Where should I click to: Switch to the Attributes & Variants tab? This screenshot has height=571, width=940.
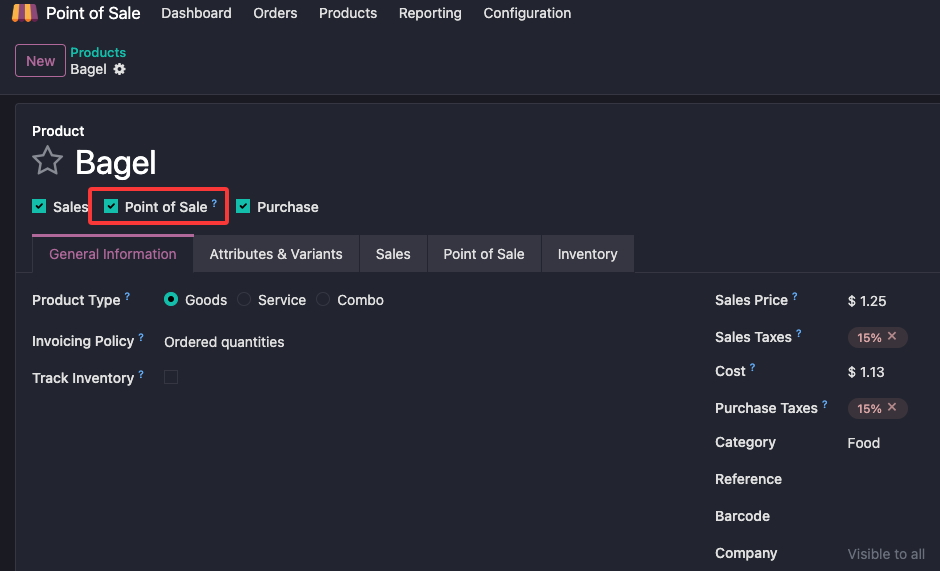276,254
